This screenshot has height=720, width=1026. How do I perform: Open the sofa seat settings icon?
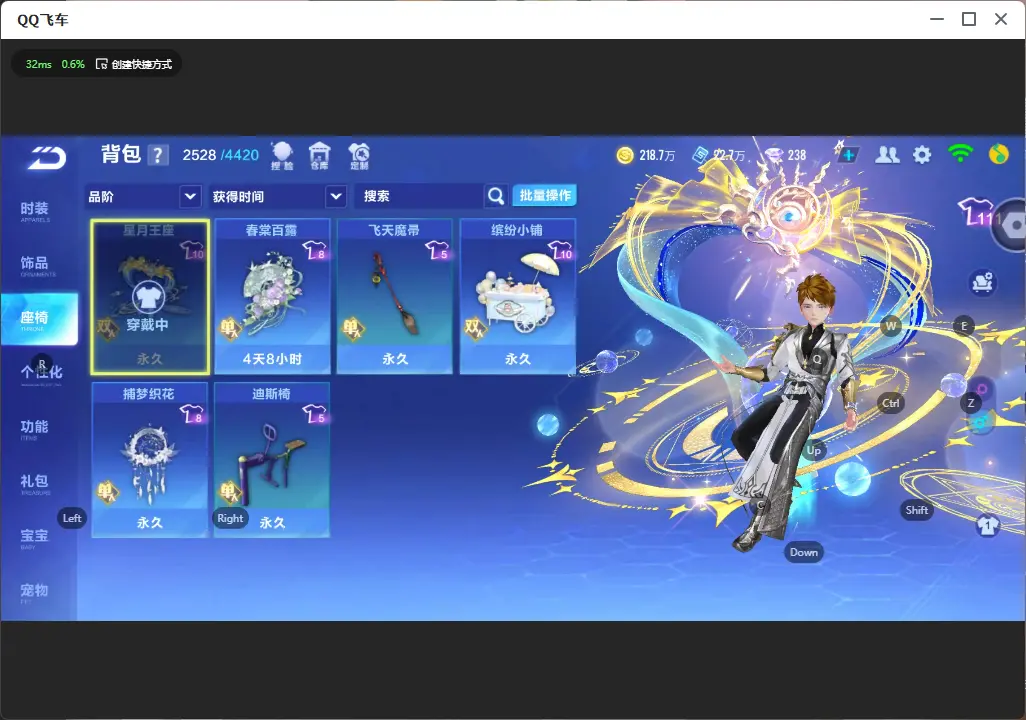coord(982,283)
